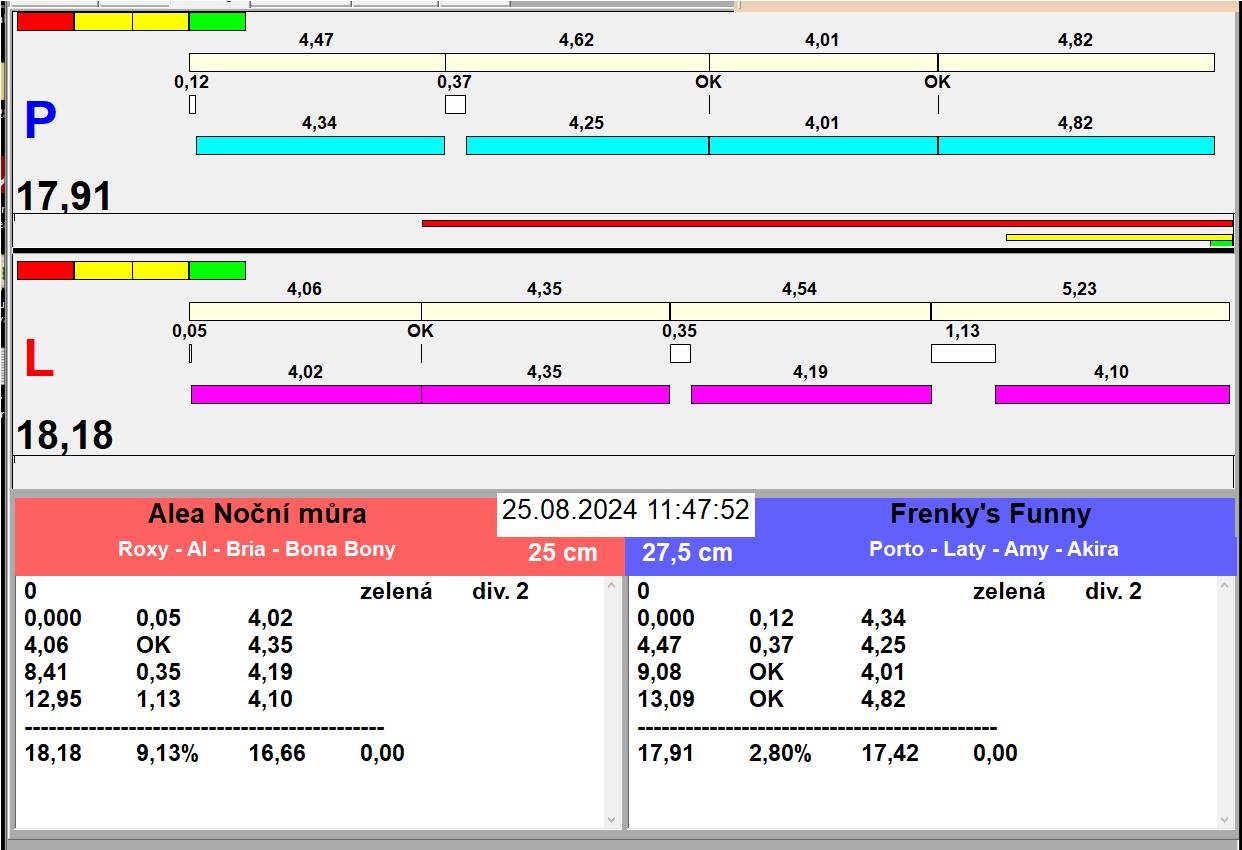Click the magenta 4,19 segment bar

coord(811,394)
